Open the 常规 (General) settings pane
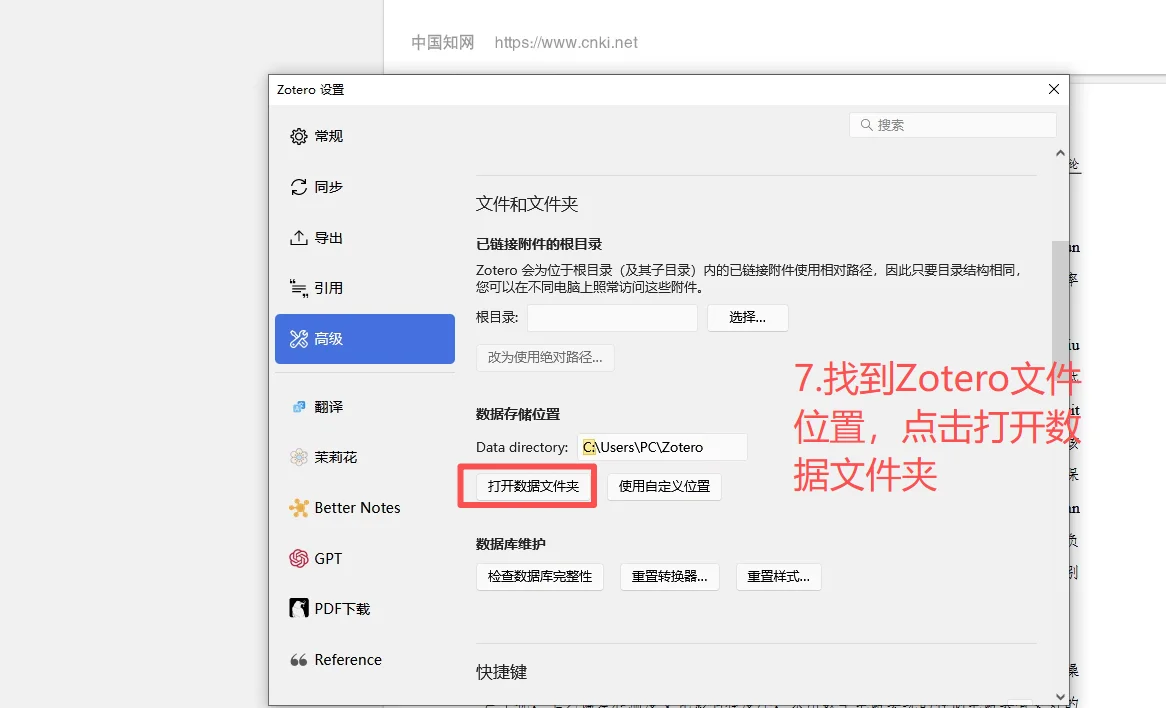The image size is (1166, 708). click(x=330, y=136)
